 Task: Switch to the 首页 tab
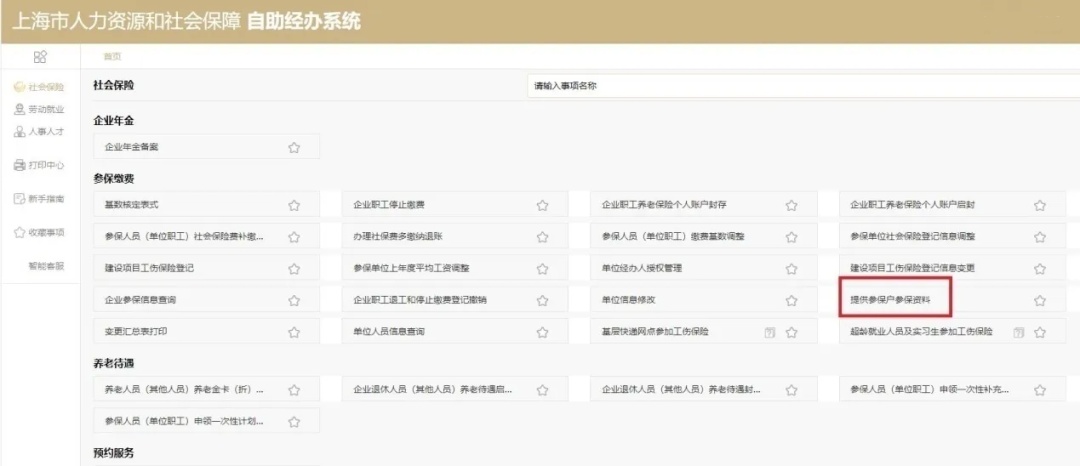pos(112,57)
